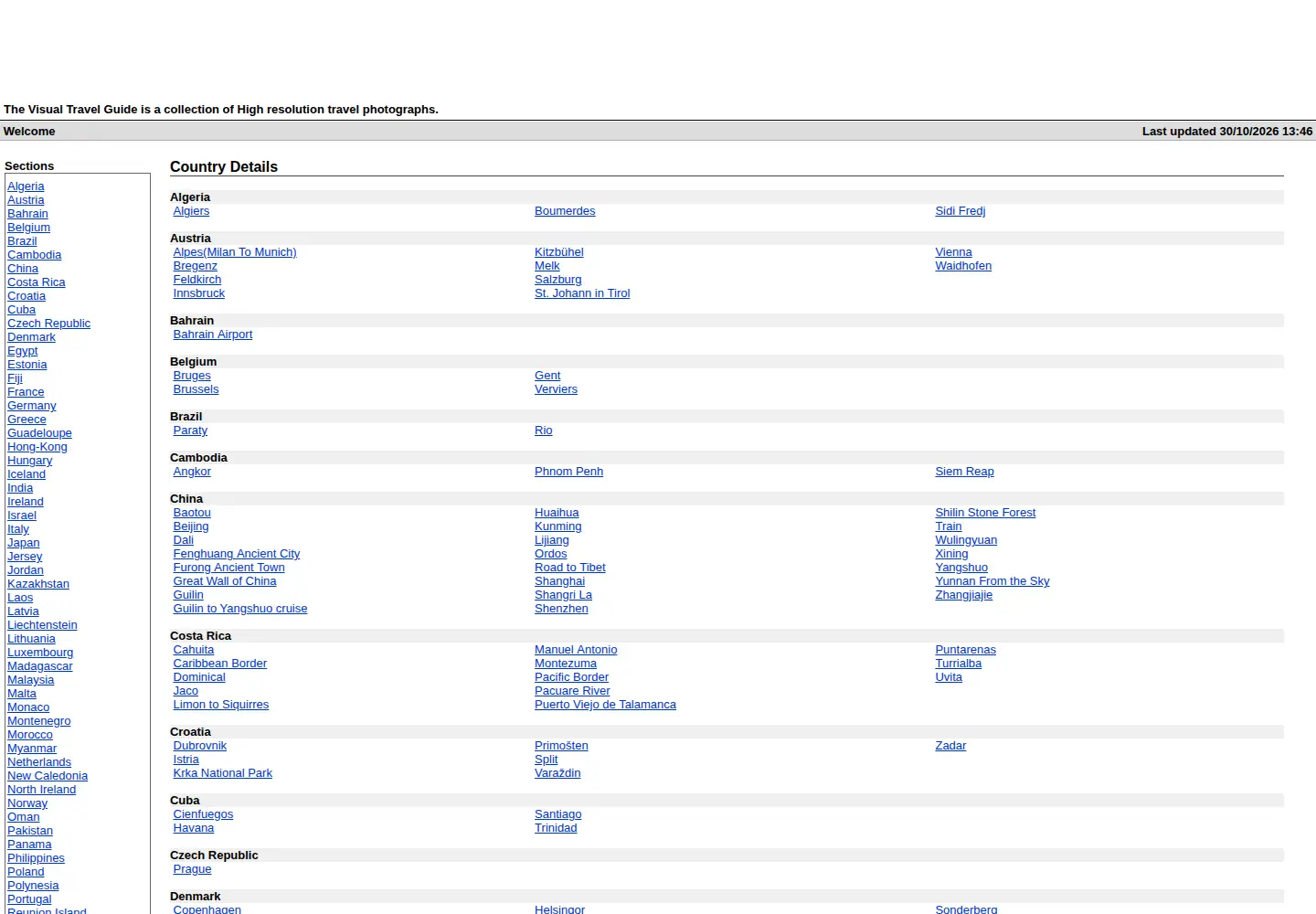Open Great Wall of China link

(x=225, y=581)
